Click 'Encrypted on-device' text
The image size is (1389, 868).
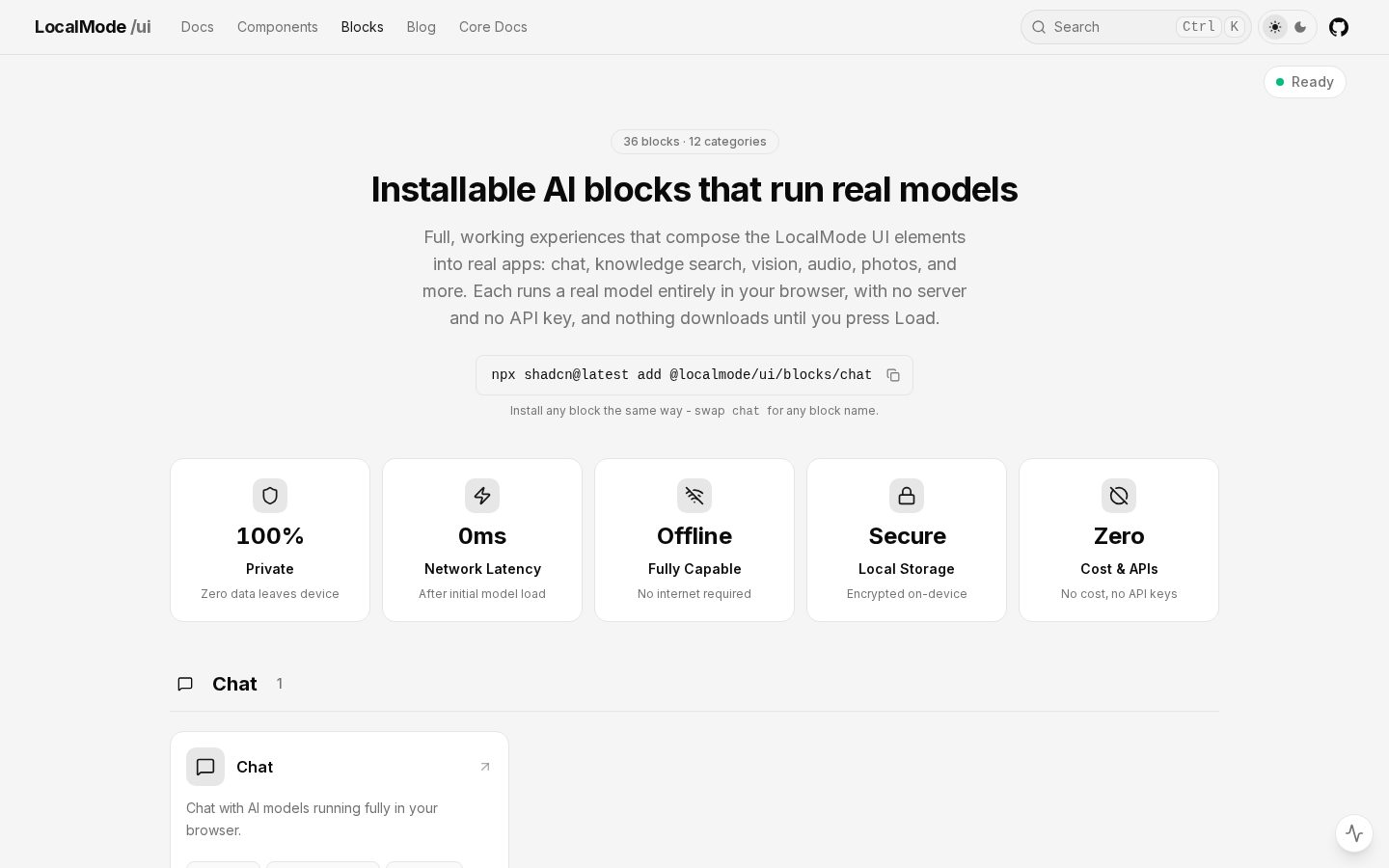tap(907, 594)
